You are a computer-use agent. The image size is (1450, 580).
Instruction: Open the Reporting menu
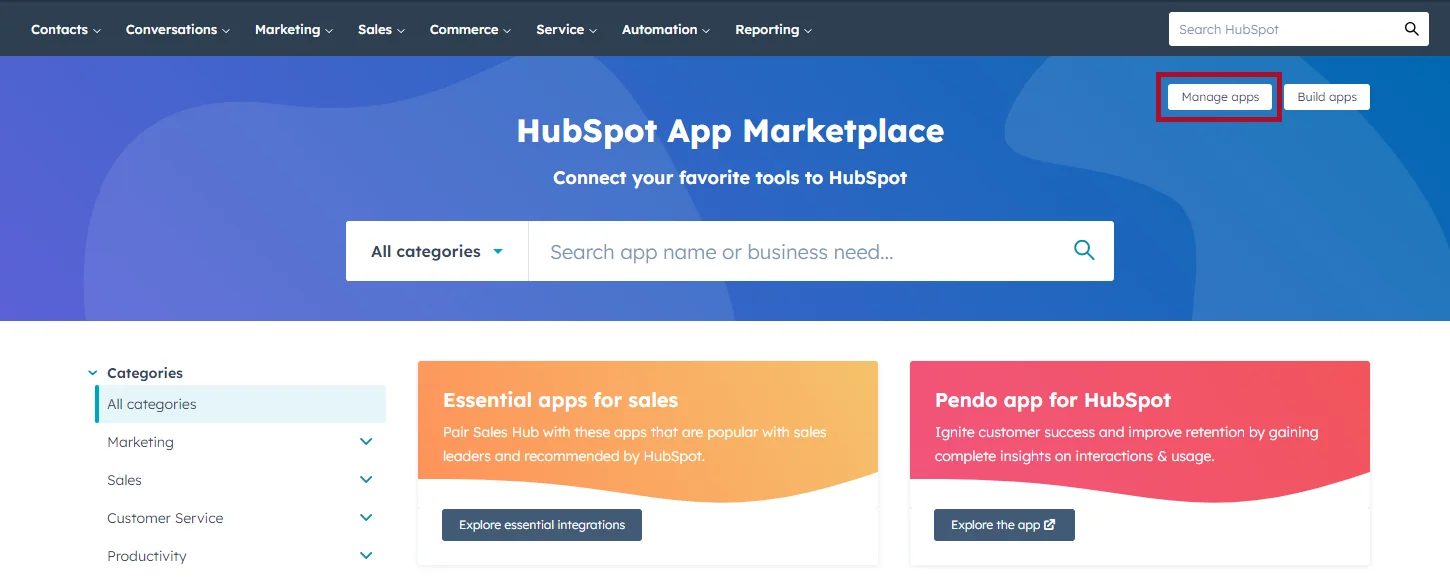point(773,30)
